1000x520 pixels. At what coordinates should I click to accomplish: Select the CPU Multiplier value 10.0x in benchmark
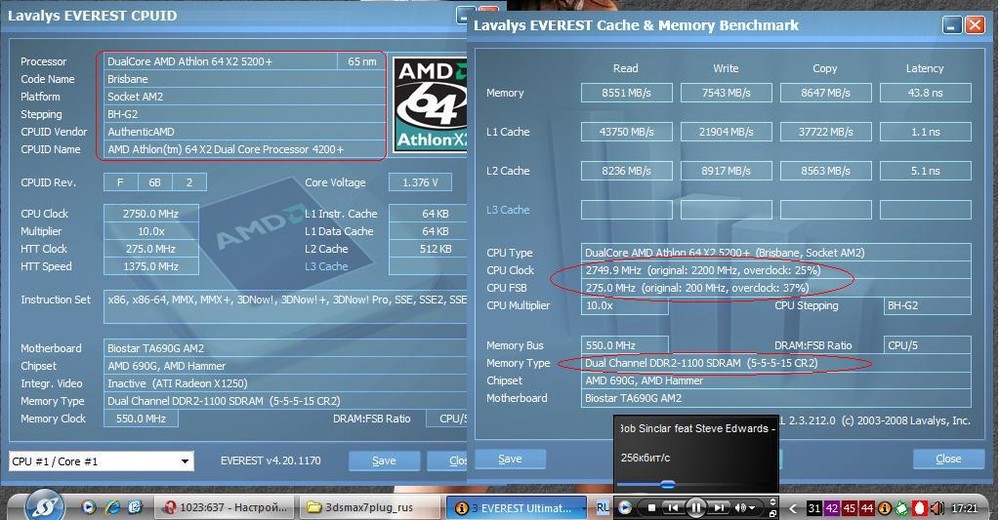coord(625,306)
